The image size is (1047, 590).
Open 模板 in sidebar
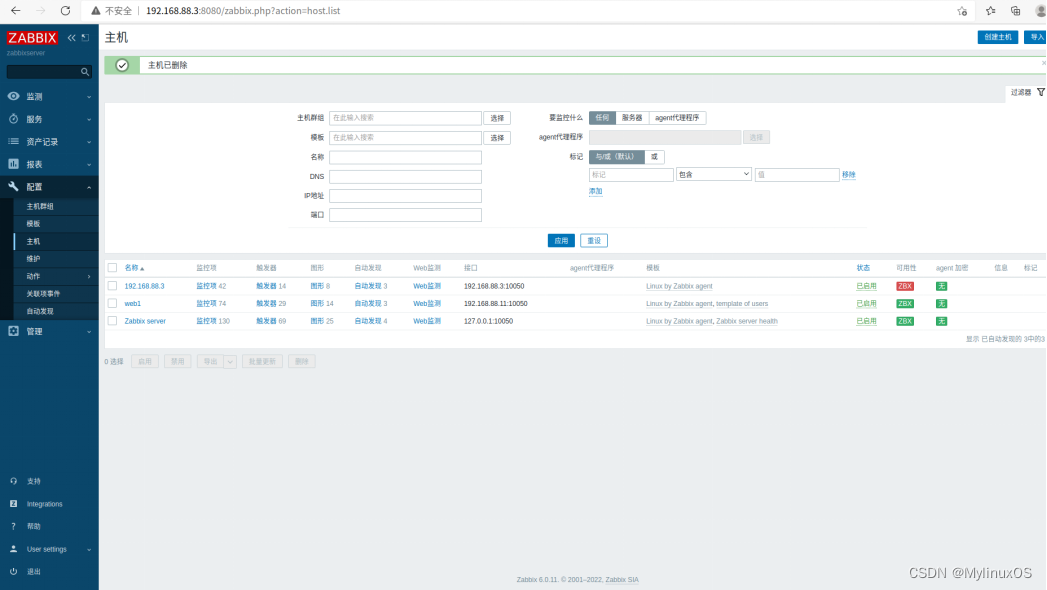(x=33, y=224)
